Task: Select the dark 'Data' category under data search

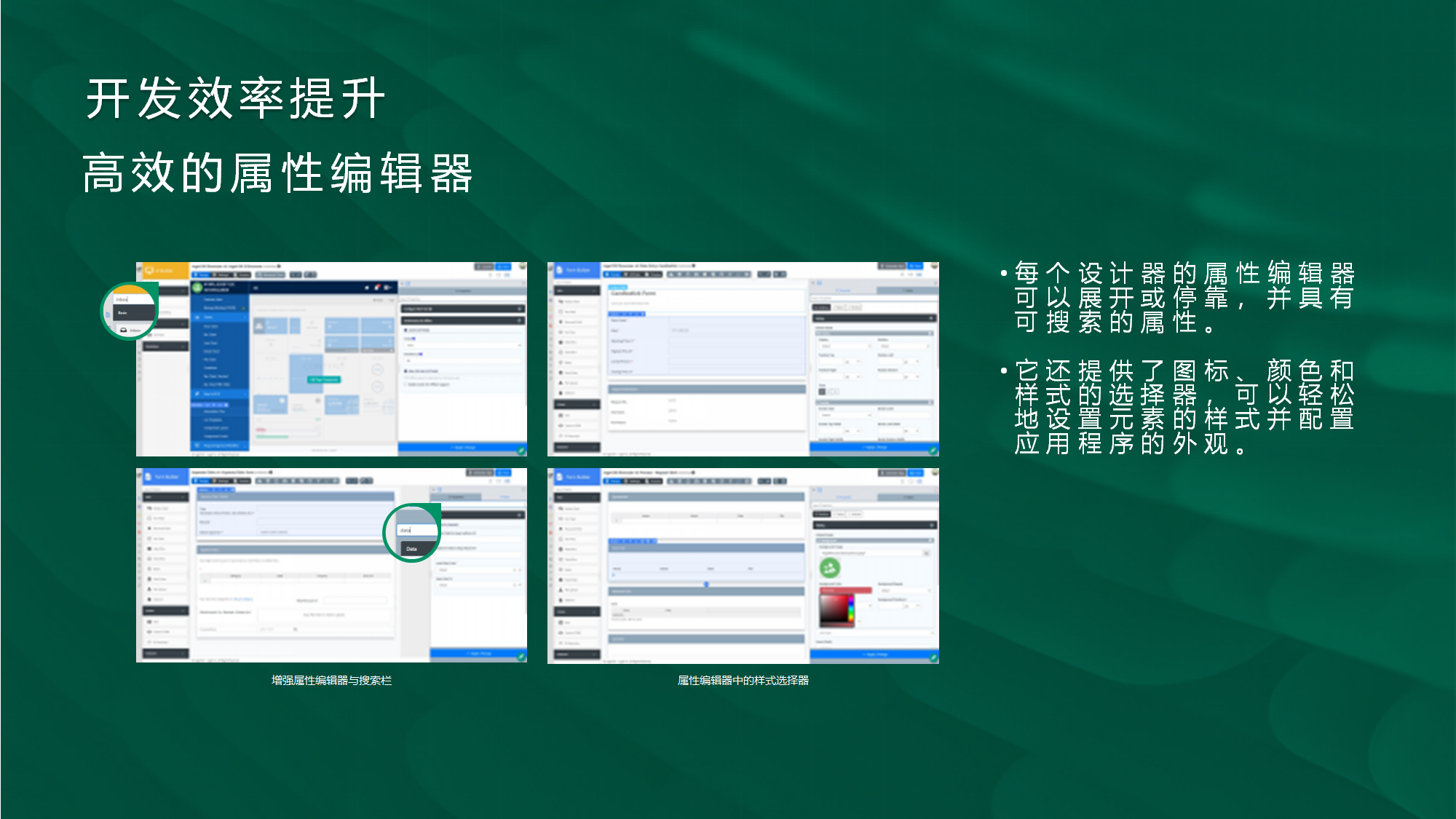Action: click(x=420, y=549)
